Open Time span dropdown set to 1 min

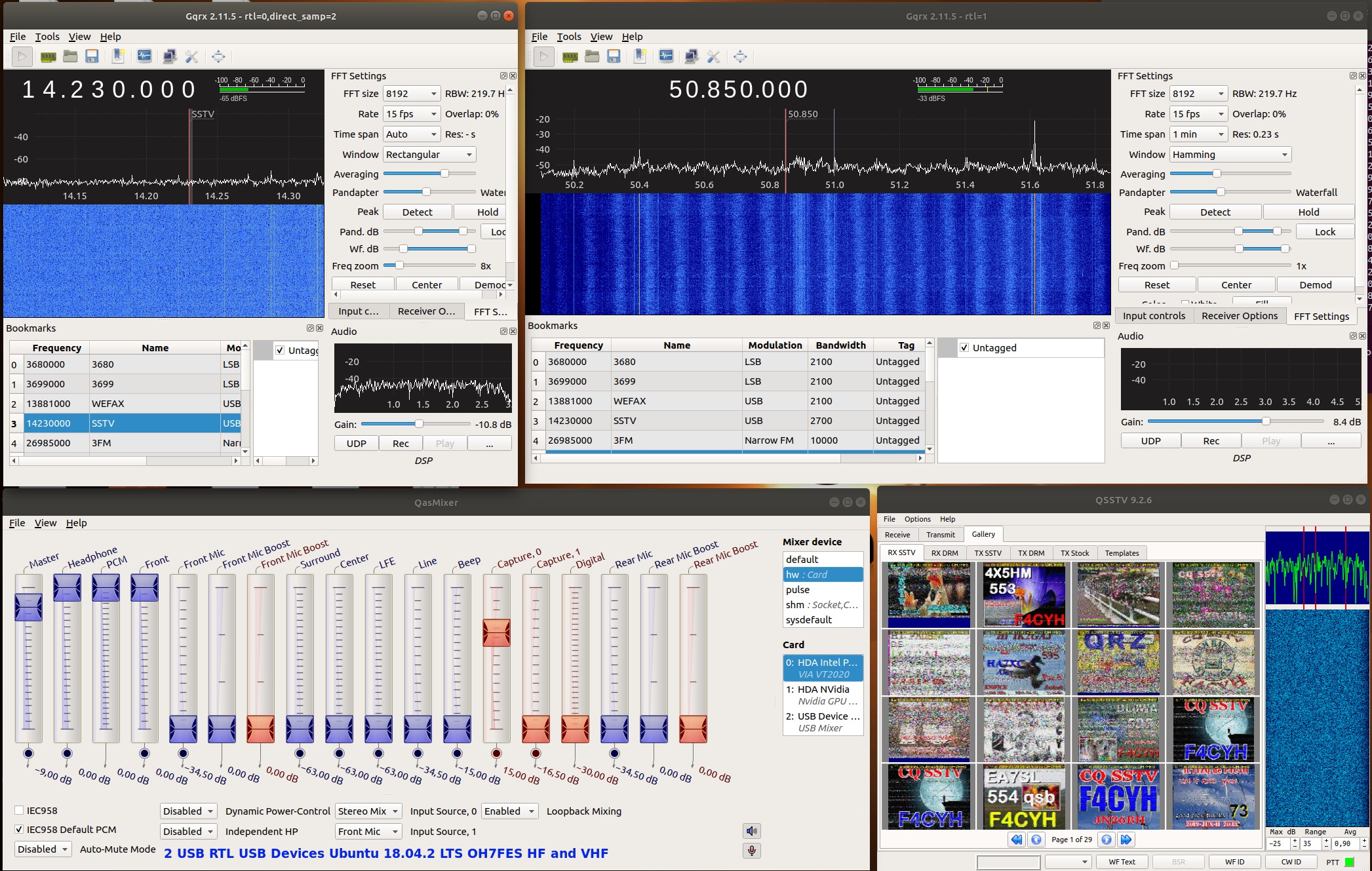coord(1198,134)
